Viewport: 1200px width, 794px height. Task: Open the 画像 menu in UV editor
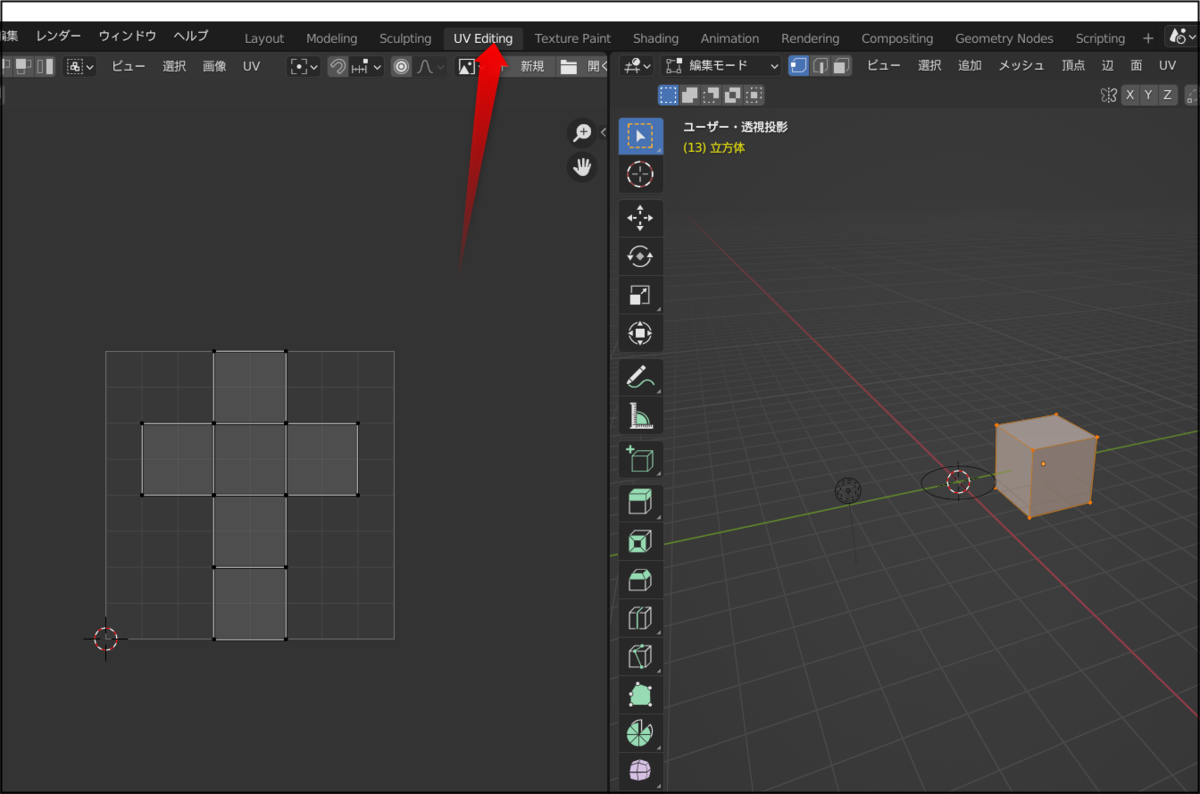(214, 67)
